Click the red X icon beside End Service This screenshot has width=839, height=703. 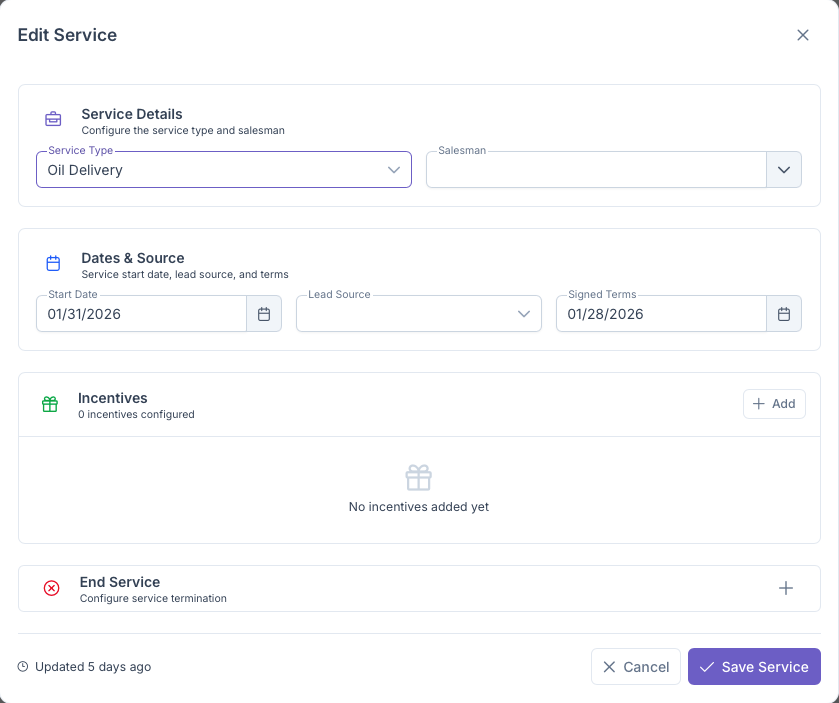52,588
